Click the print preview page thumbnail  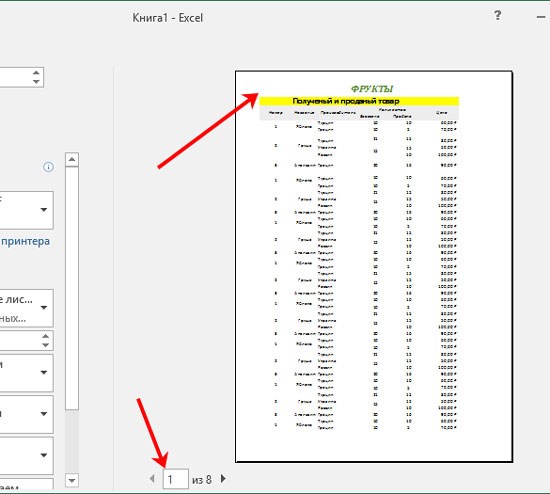click(374, 267)
